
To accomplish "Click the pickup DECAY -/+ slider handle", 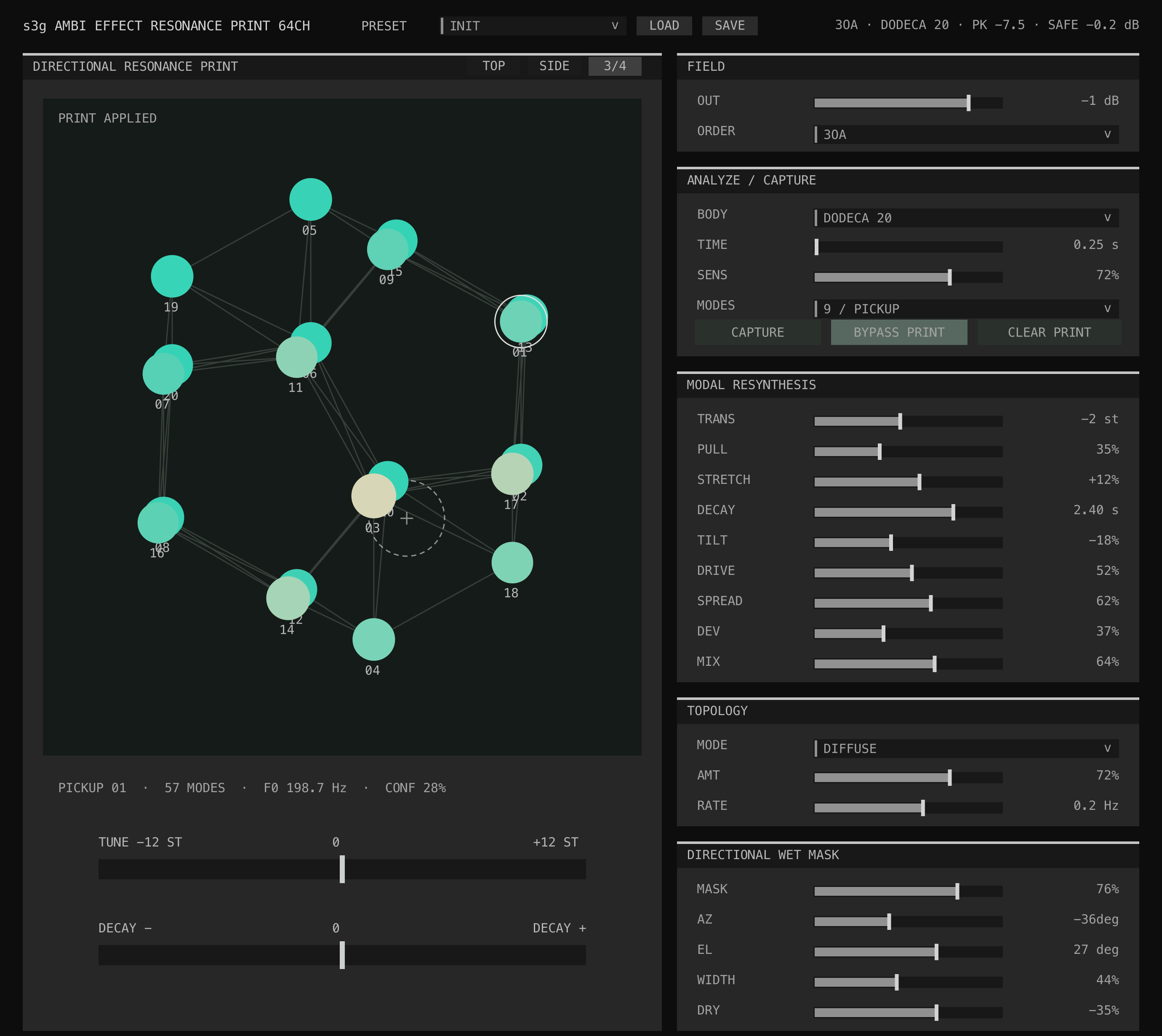I will 342,955.
